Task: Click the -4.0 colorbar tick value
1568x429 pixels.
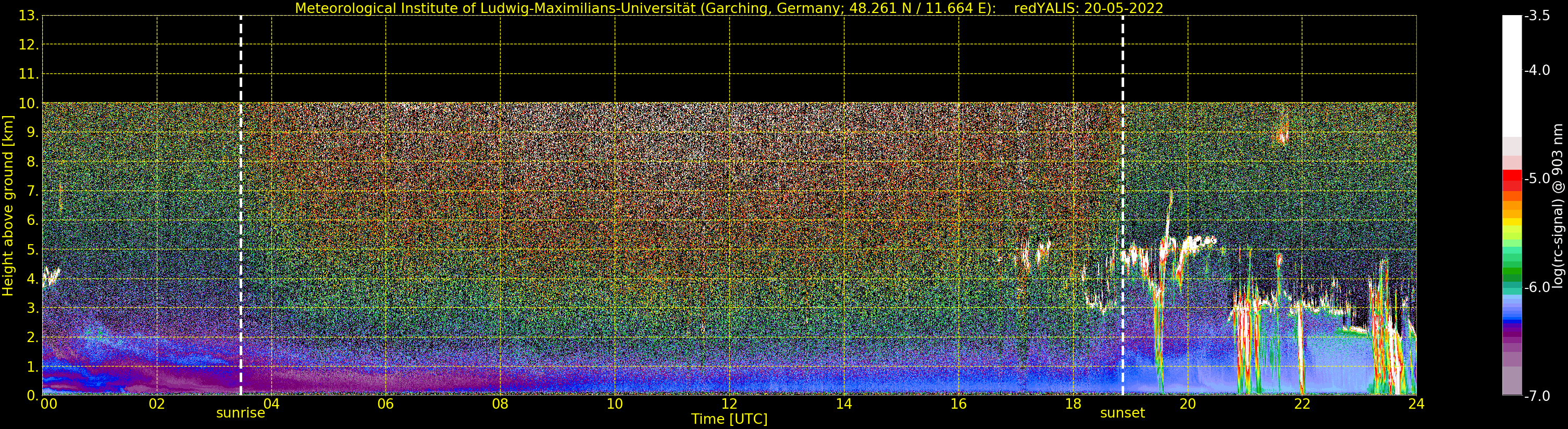Action: (1537, 70)
